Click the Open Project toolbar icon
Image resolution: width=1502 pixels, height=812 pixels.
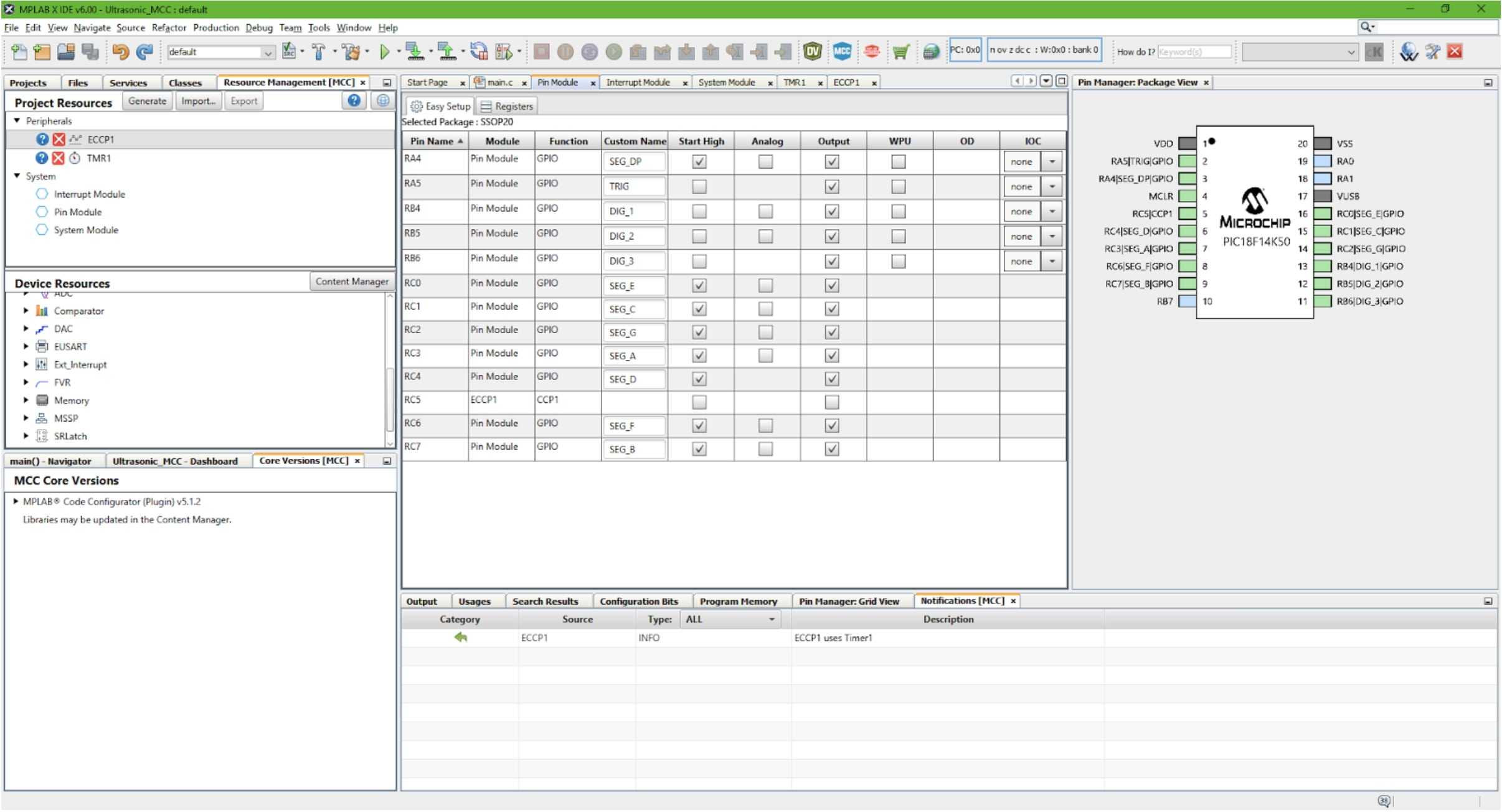tap(66, 52)
